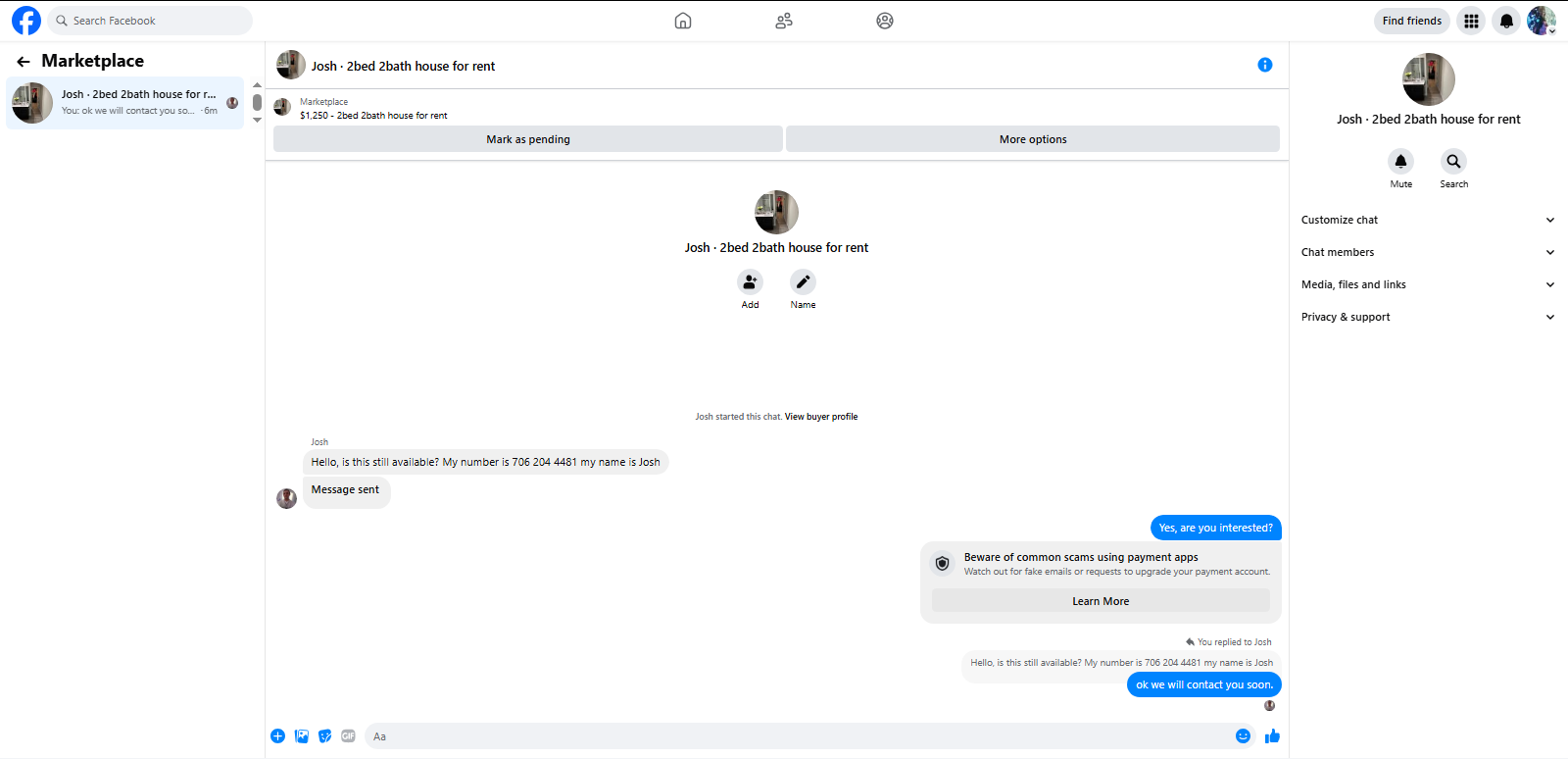This screenshot has width=1568, height=759.
Task: Open the account profile picture menu
Action: click(x=1542, y=21)
